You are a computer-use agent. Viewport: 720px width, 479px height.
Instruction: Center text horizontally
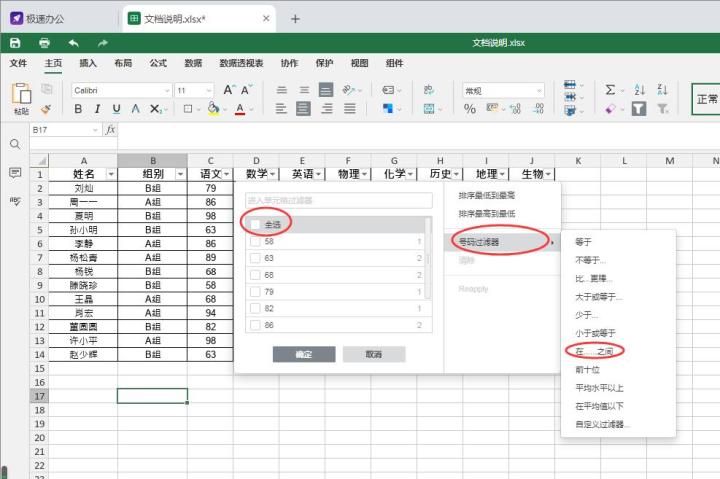tap(304, 108)
